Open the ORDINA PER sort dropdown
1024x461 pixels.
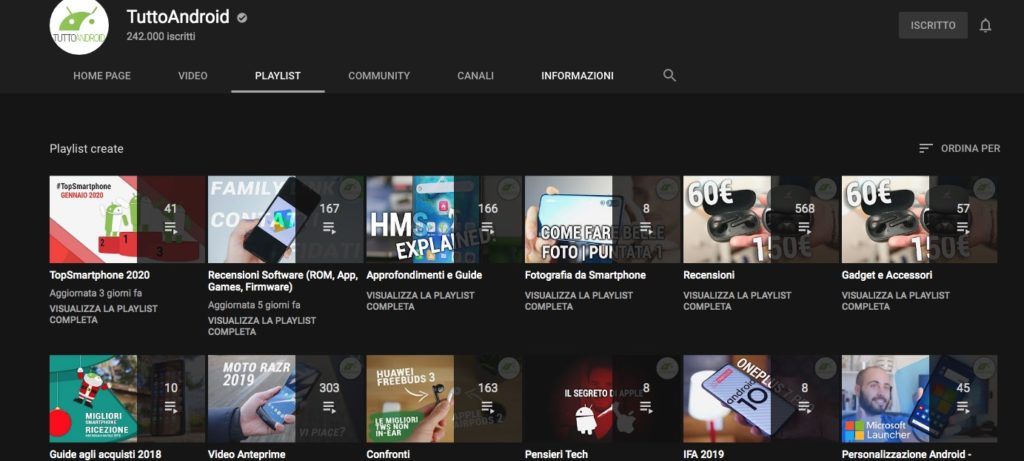[x=959, y=148]
